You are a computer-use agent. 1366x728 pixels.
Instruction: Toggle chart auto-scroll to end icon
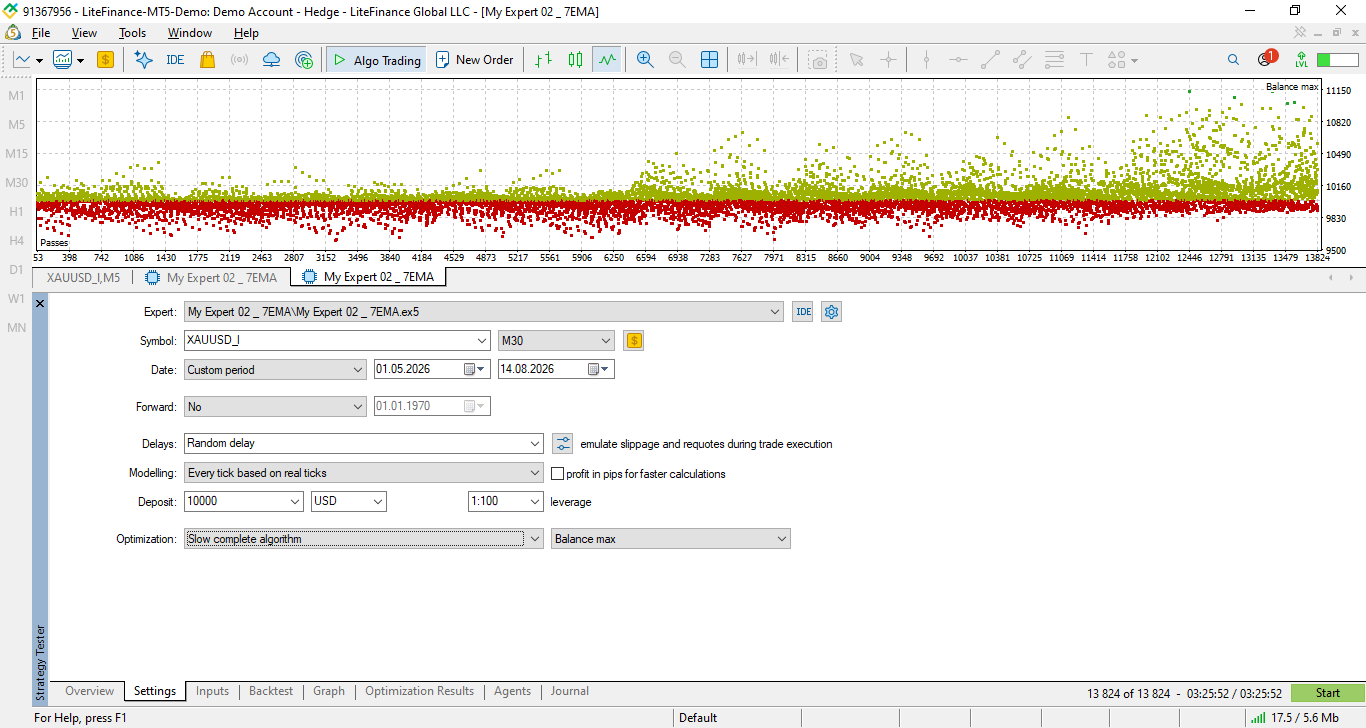(x=747, y=60)
